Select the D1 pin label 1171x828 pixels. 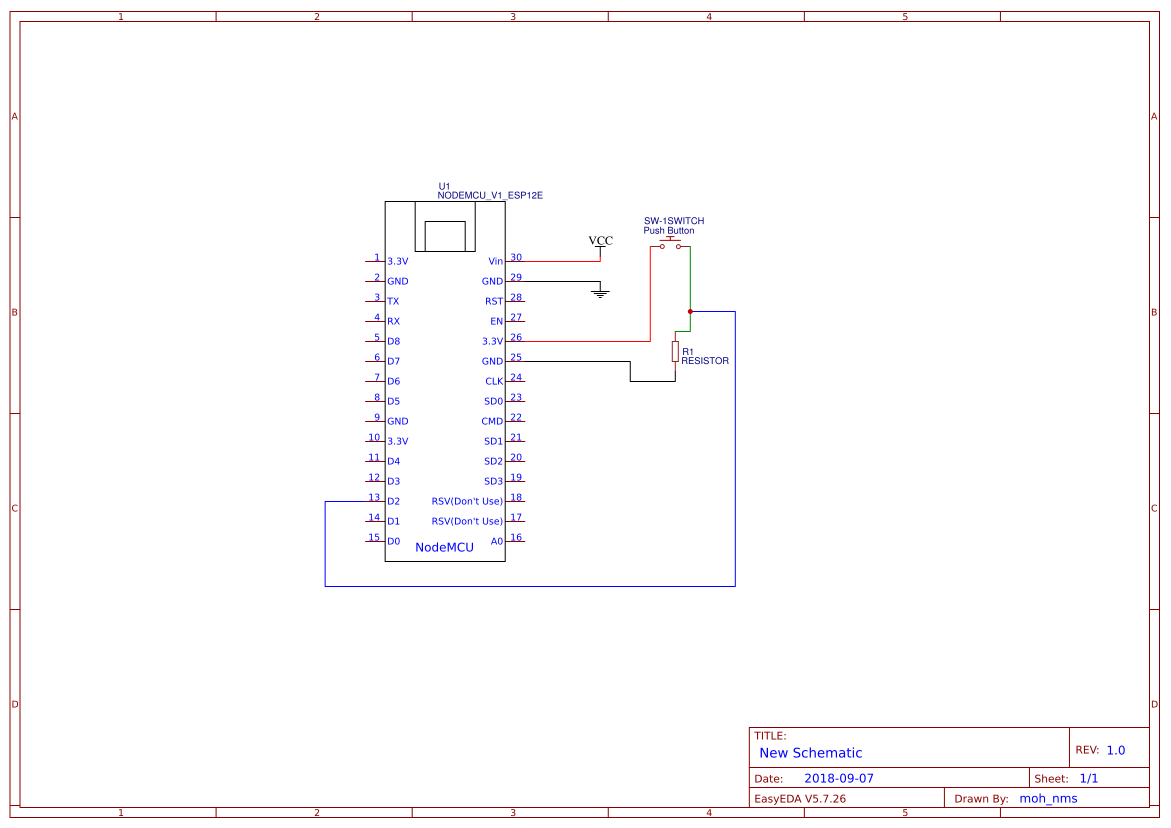[394, 522]
